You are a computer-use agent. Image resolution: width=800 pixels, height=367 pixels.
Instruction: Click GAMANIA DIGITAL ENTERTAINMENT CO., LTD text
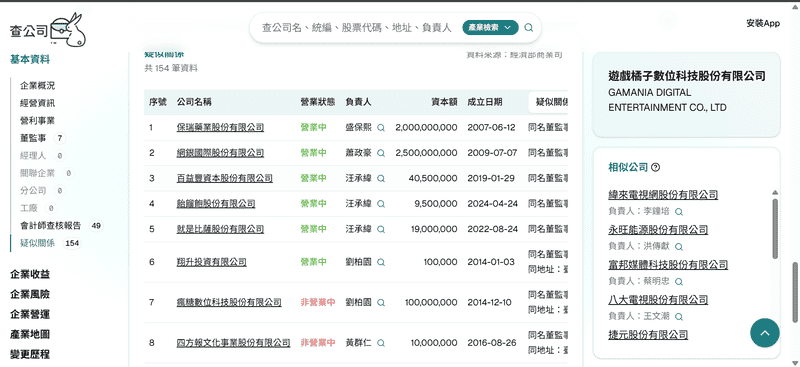667,100
